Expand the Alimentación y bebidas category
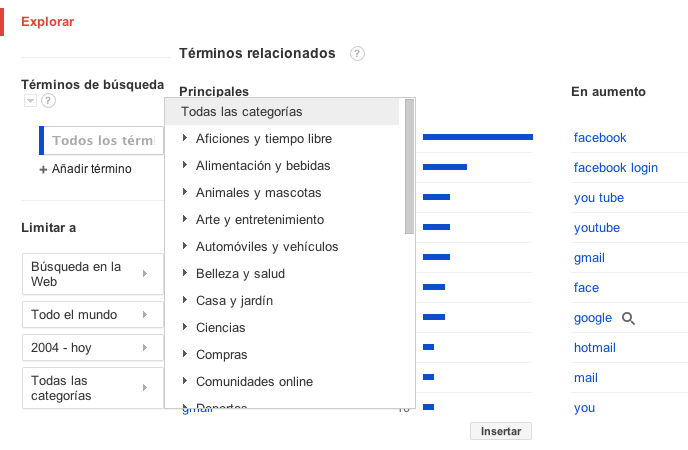The width and height of the screenshot is (688, 450). point(186,166)
